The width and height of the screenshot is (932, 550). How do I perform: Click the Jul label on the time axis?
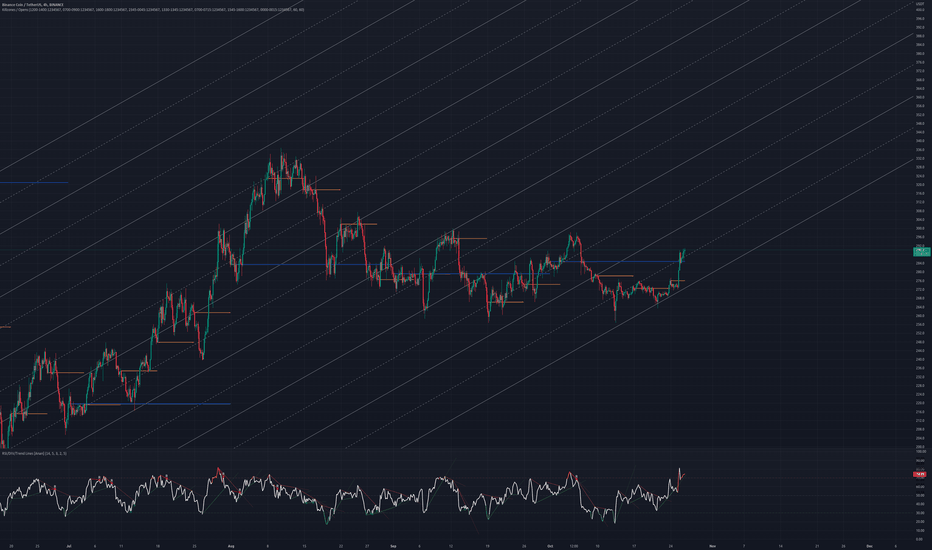(68, 545)
